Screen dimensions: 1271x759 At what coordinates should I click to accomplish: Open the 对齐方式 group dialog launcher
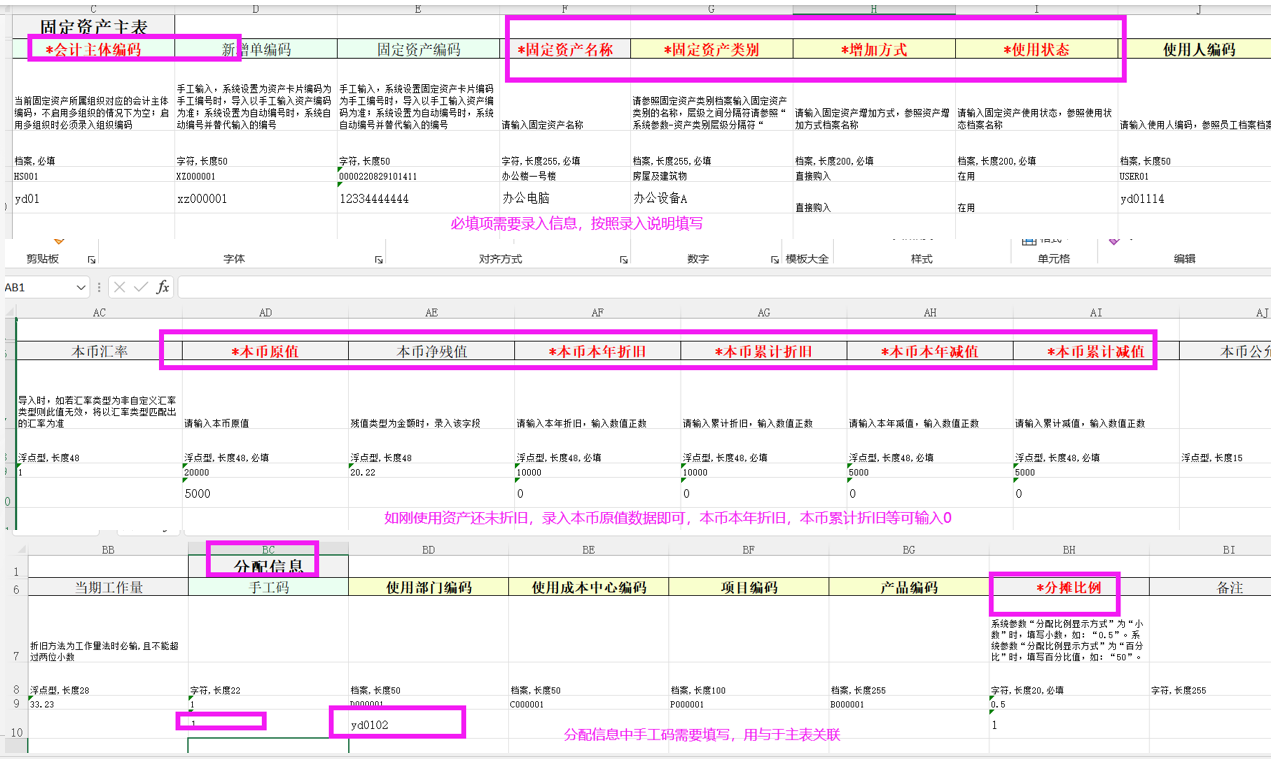[623, 260]
